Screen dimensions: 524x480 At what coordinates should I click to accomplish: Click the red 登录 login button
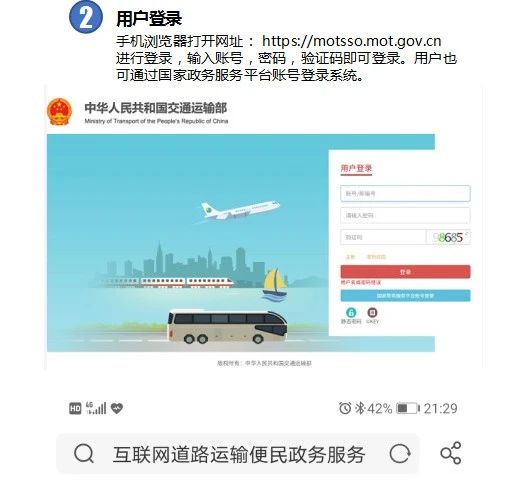point(405,272)
